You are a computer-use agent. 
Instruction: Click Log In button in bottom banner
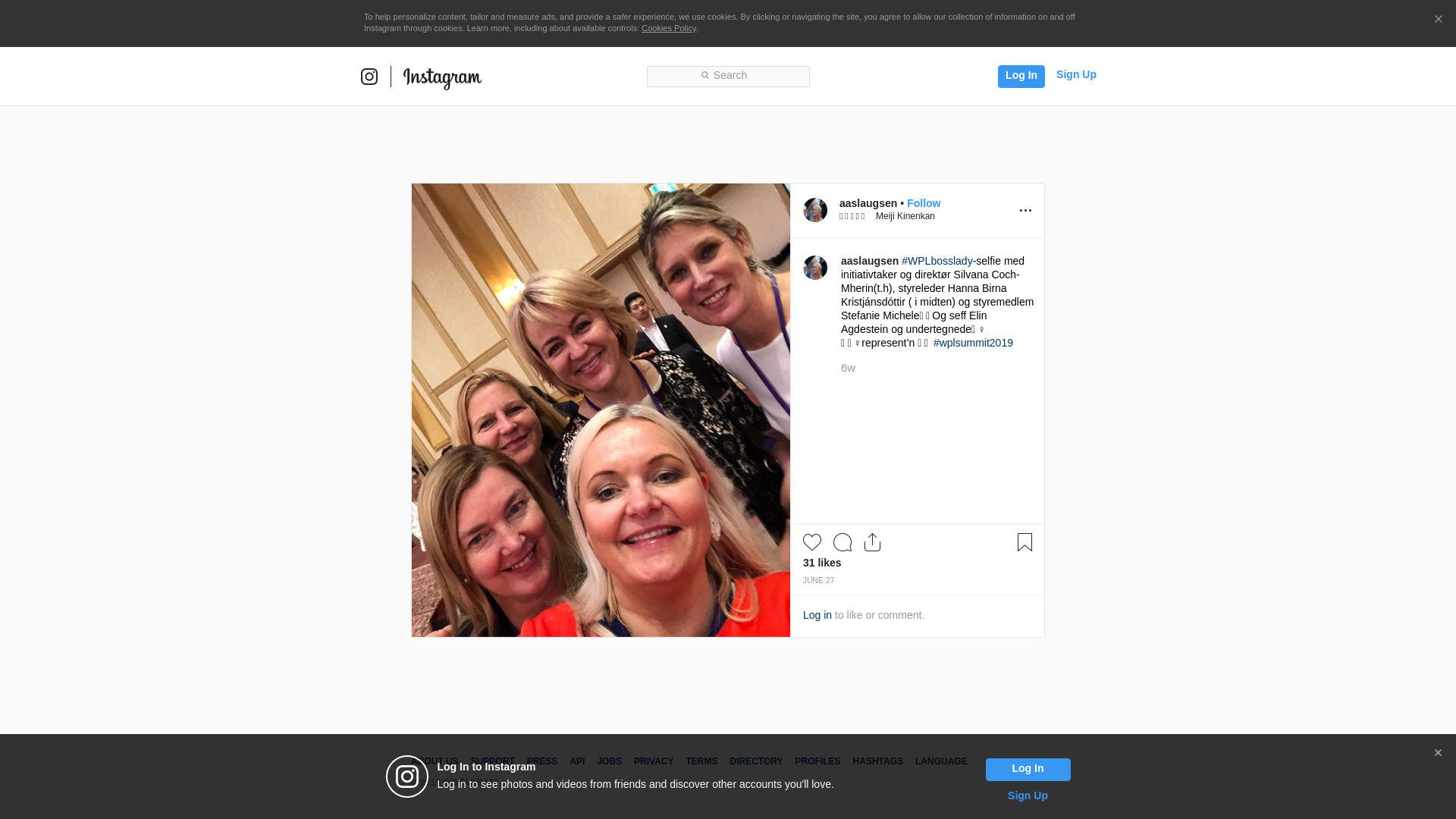(1028, 769)
